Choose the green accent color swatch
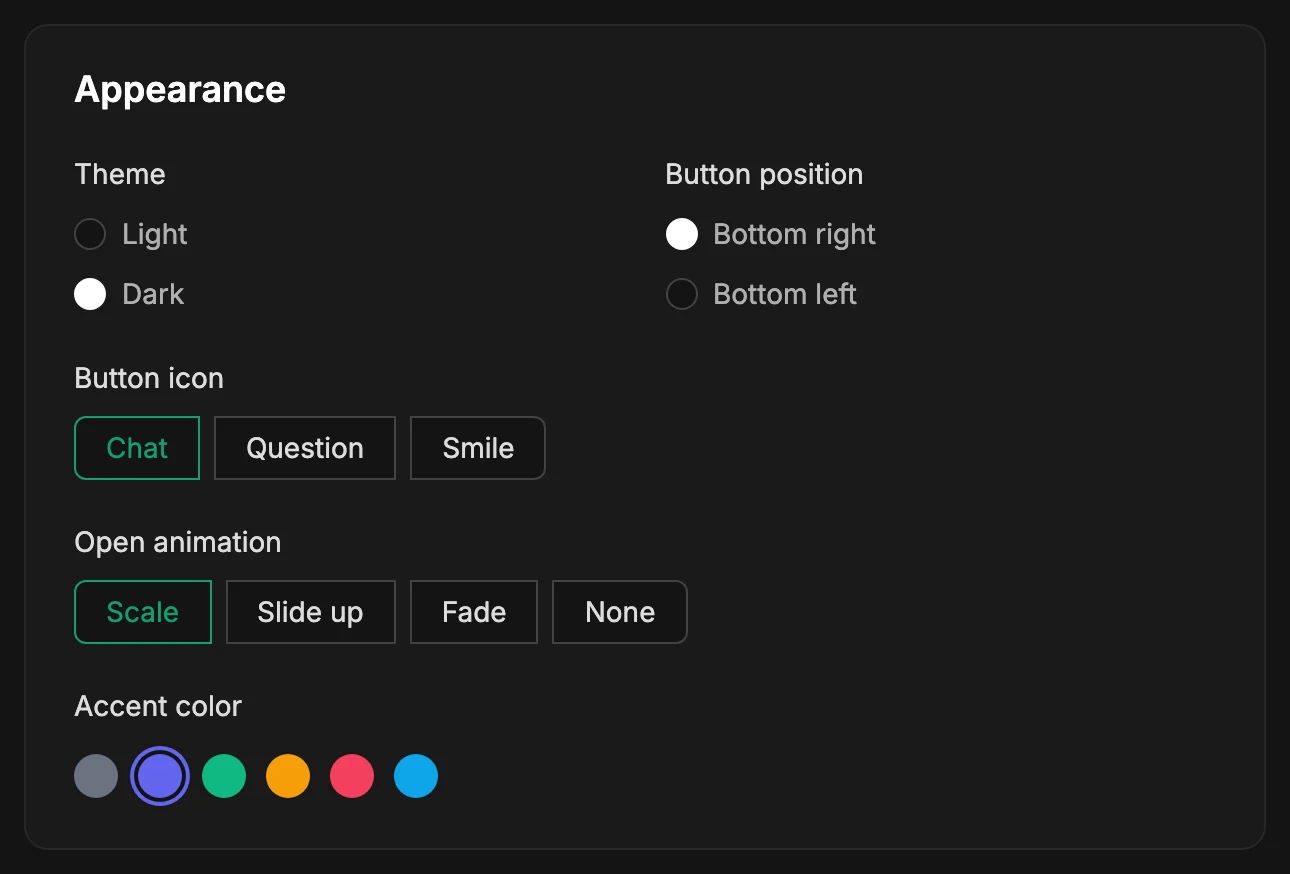The height and width of the screenshot is (874, 1290). pos(224,776)
